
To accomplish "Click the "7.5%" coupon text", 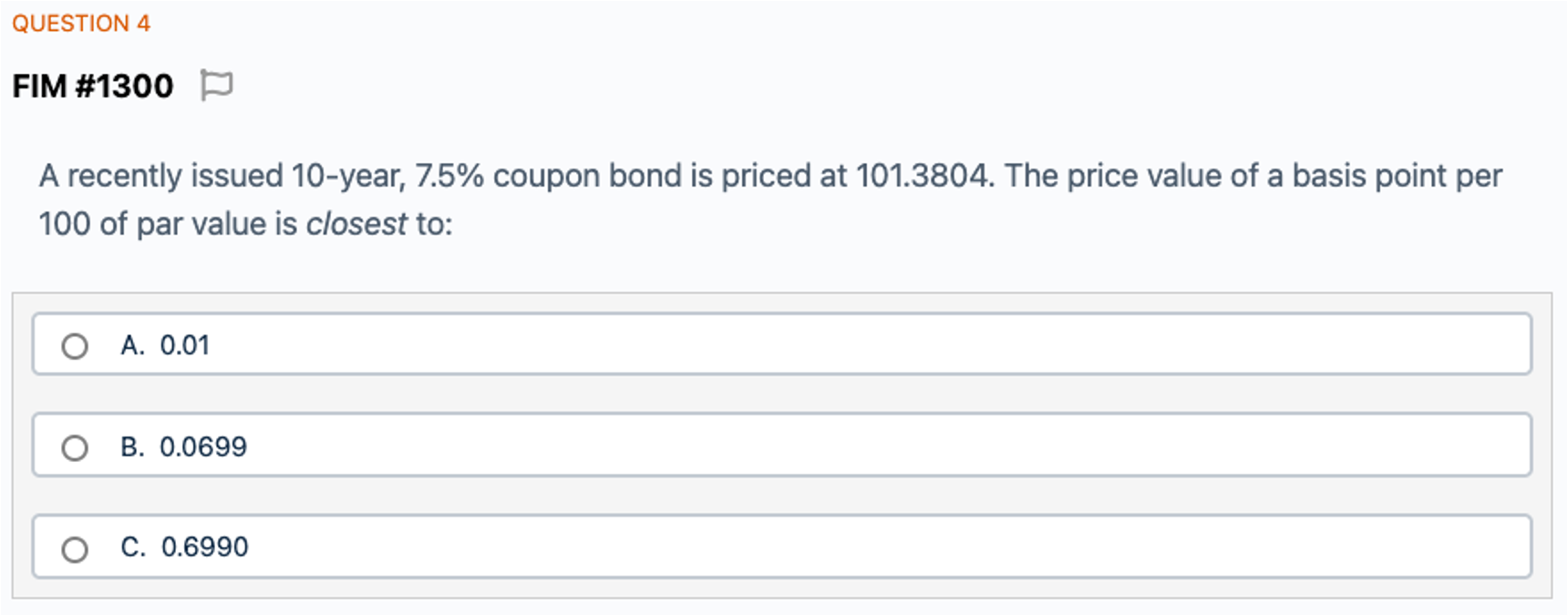I will coord(449,176).
